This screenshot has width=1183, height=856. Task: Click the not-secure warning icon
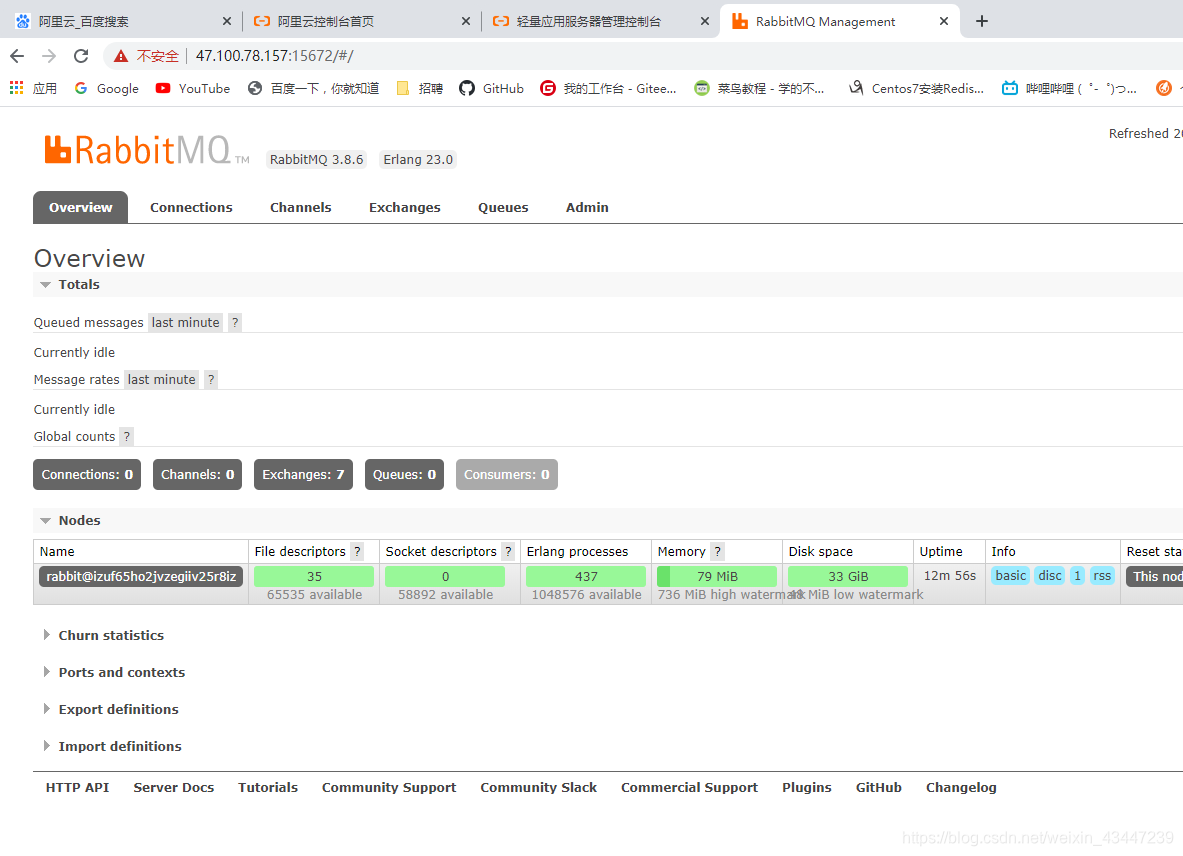click(121, 56)
